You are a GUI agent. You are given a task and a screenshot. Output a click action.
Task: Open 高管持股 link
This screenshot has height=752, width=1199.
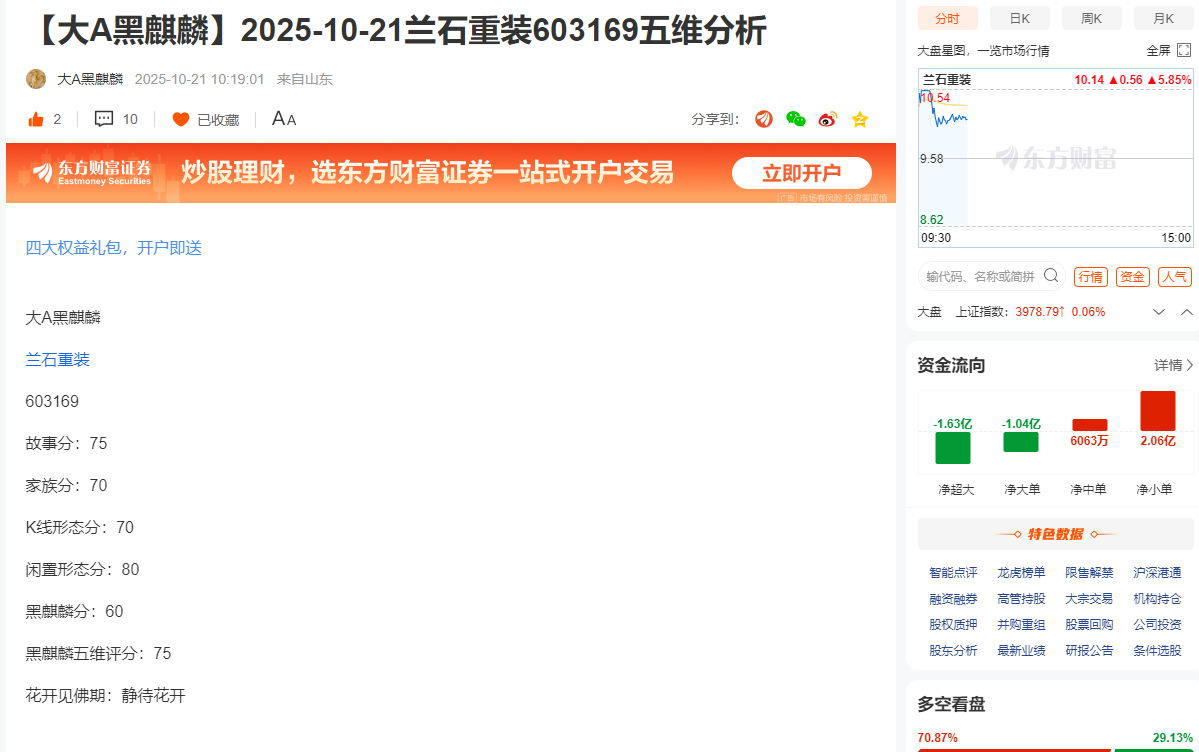(1021, 599)
